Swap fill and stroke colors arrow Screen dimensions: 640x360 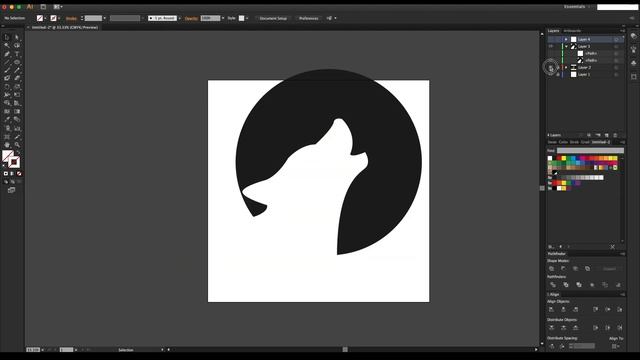[18, 152]
